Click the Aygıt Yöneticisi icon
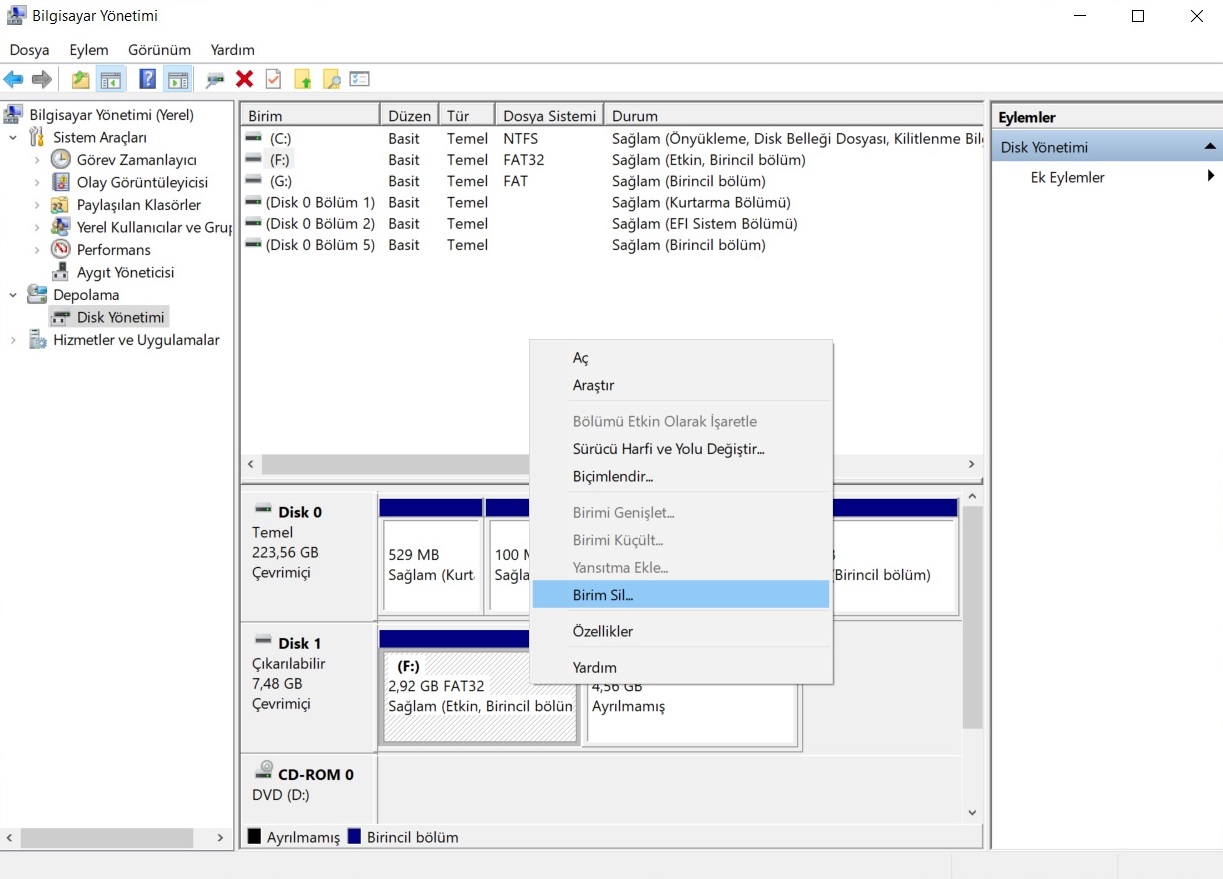 click(61, 272)
